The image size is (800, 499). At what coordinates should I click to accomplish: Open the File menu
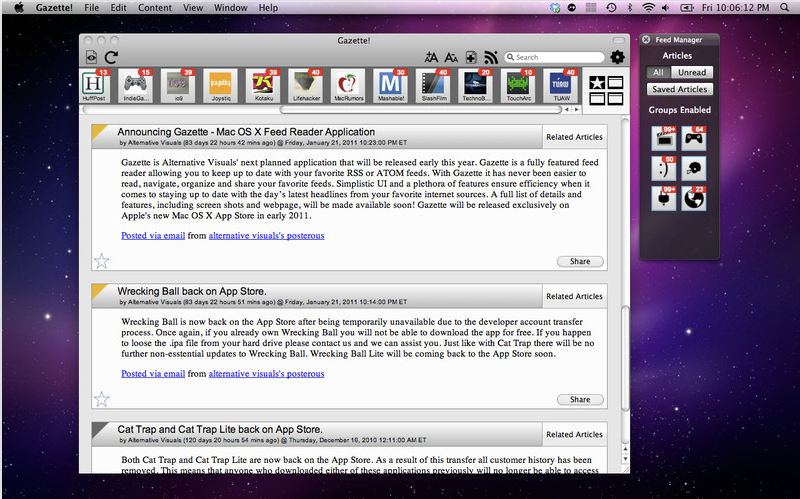pos(92,8)
